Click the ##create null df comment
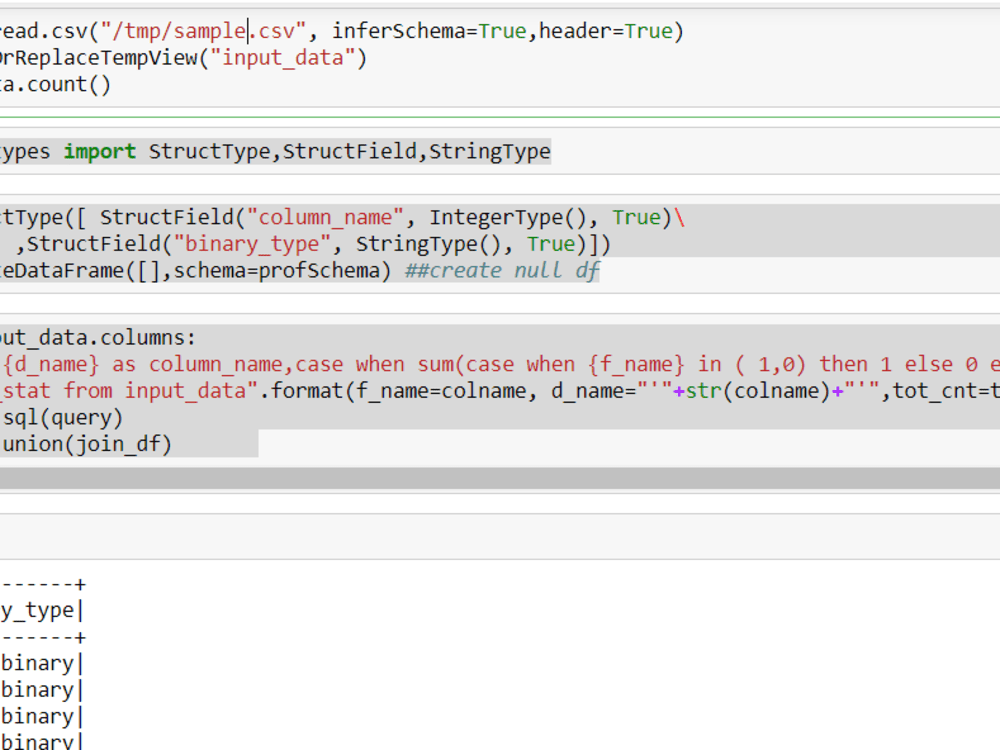 pyautogui.click(x=503, y=271)
